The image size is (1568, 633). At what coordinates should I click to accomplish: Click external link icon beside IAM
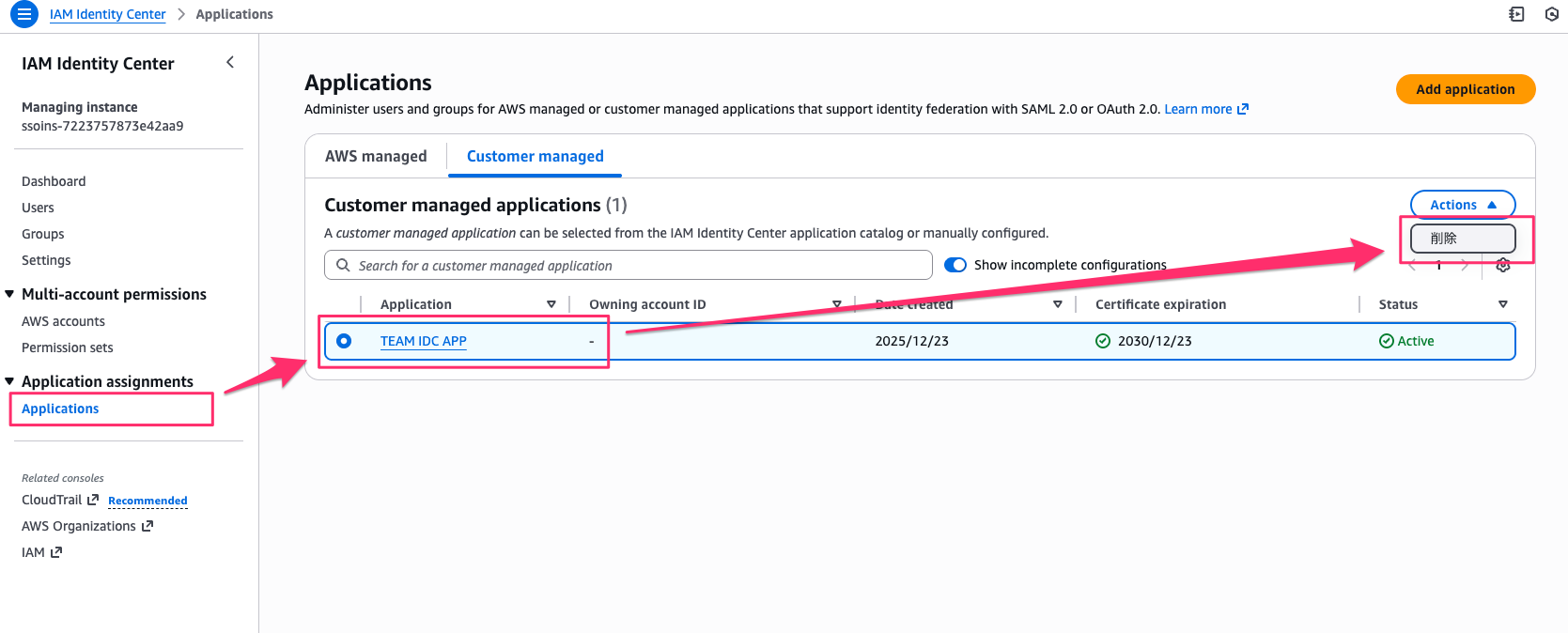[56, 552]
